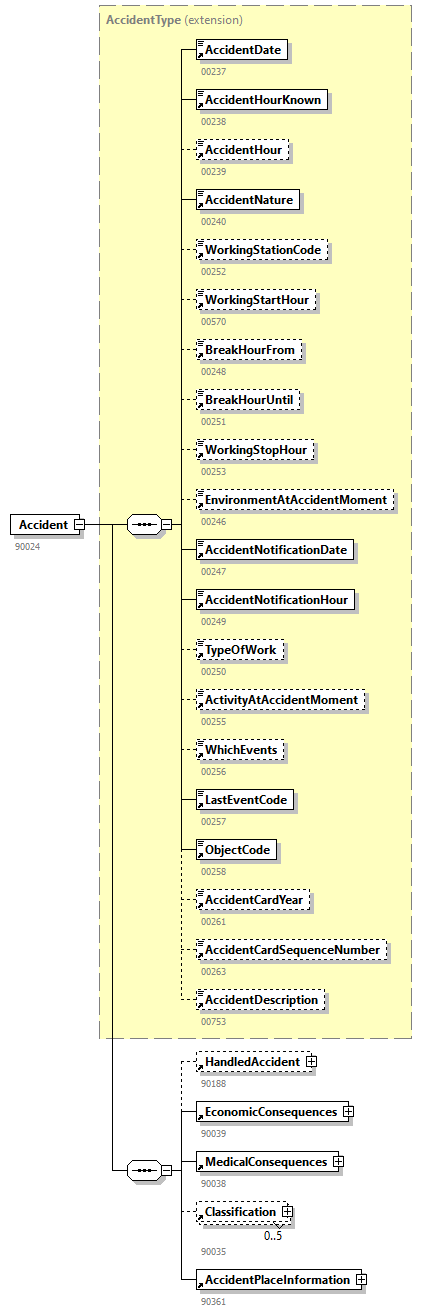Image resolution: width=424 pixels, height=1313 pixels.
Task: Click code 00237 under AccidentDate
Action: click(x=214, y=71)
